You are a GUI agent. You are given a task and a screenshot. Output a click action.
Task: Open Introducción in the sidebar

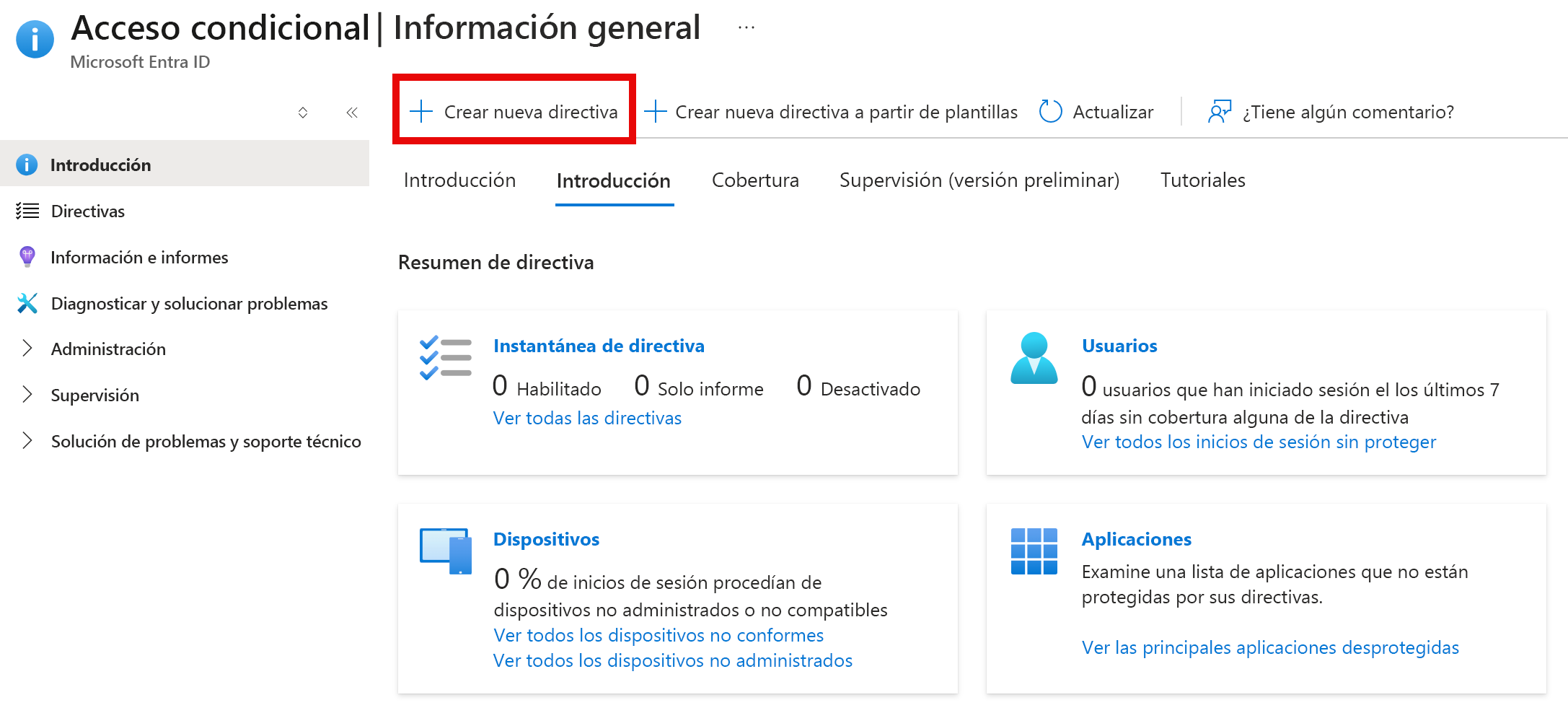coord(185,165)
